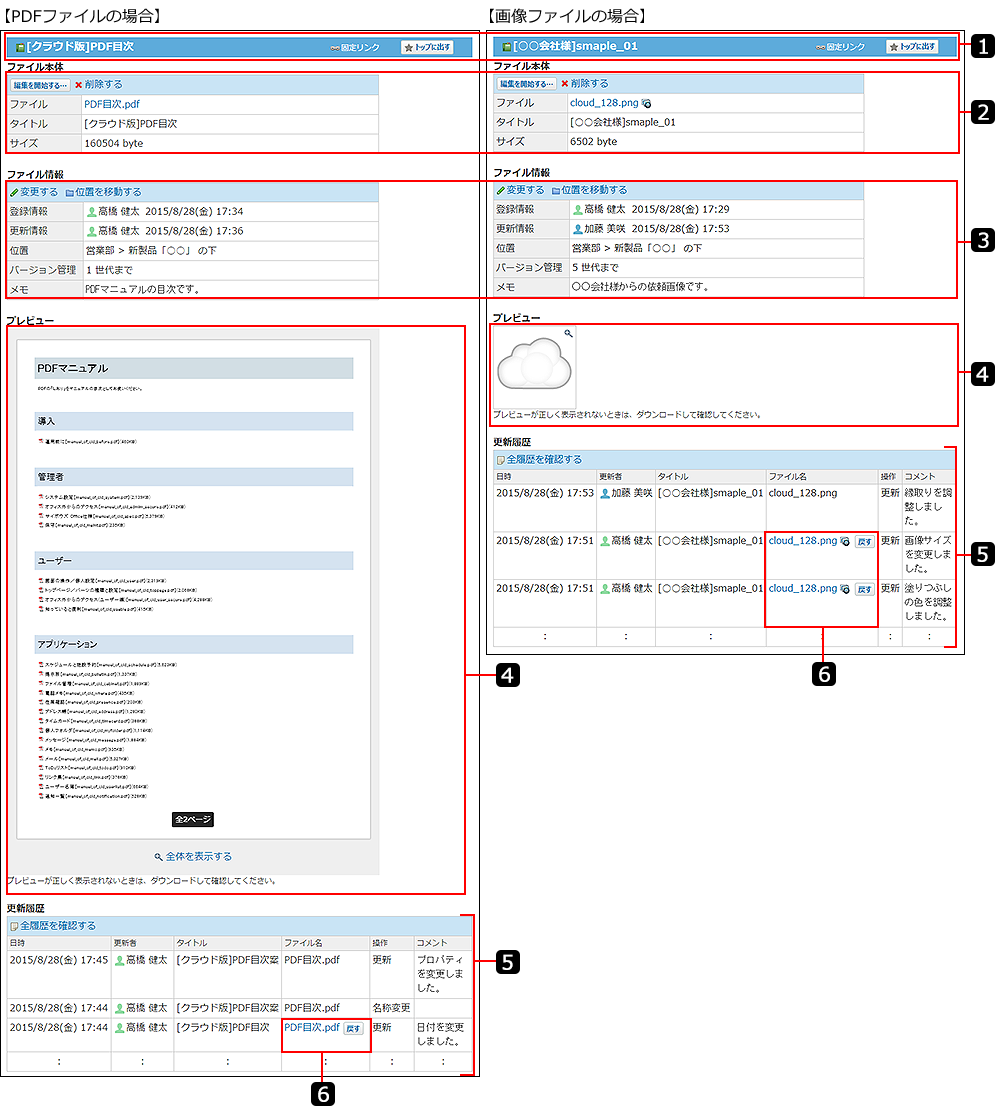Click 編集を開始する button above cloud_128.png
Image resolution: width=1000 pixels, height=1106 pixels.
[x=526, y=83]
